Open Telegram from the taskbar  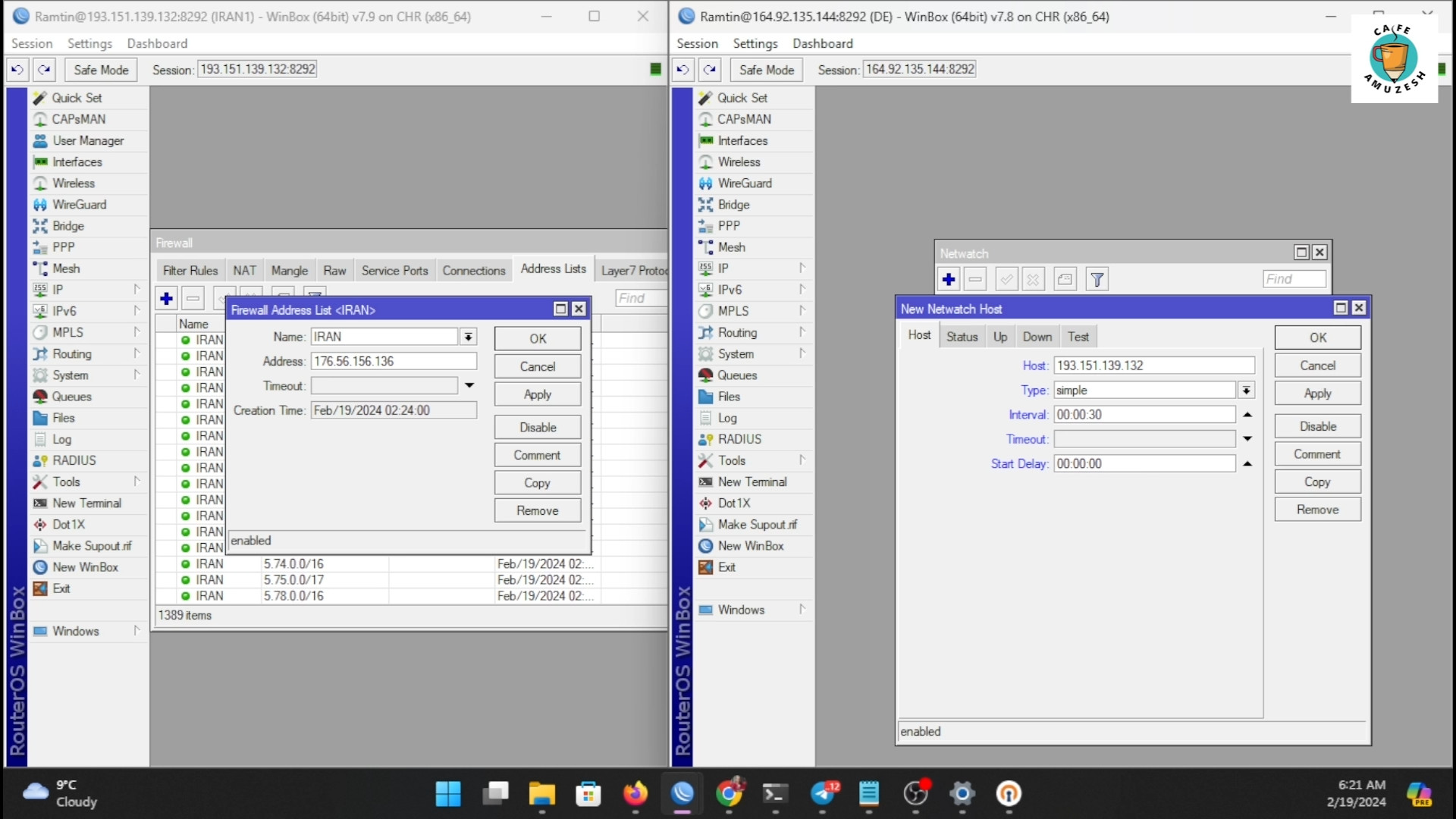click(824, 794)
